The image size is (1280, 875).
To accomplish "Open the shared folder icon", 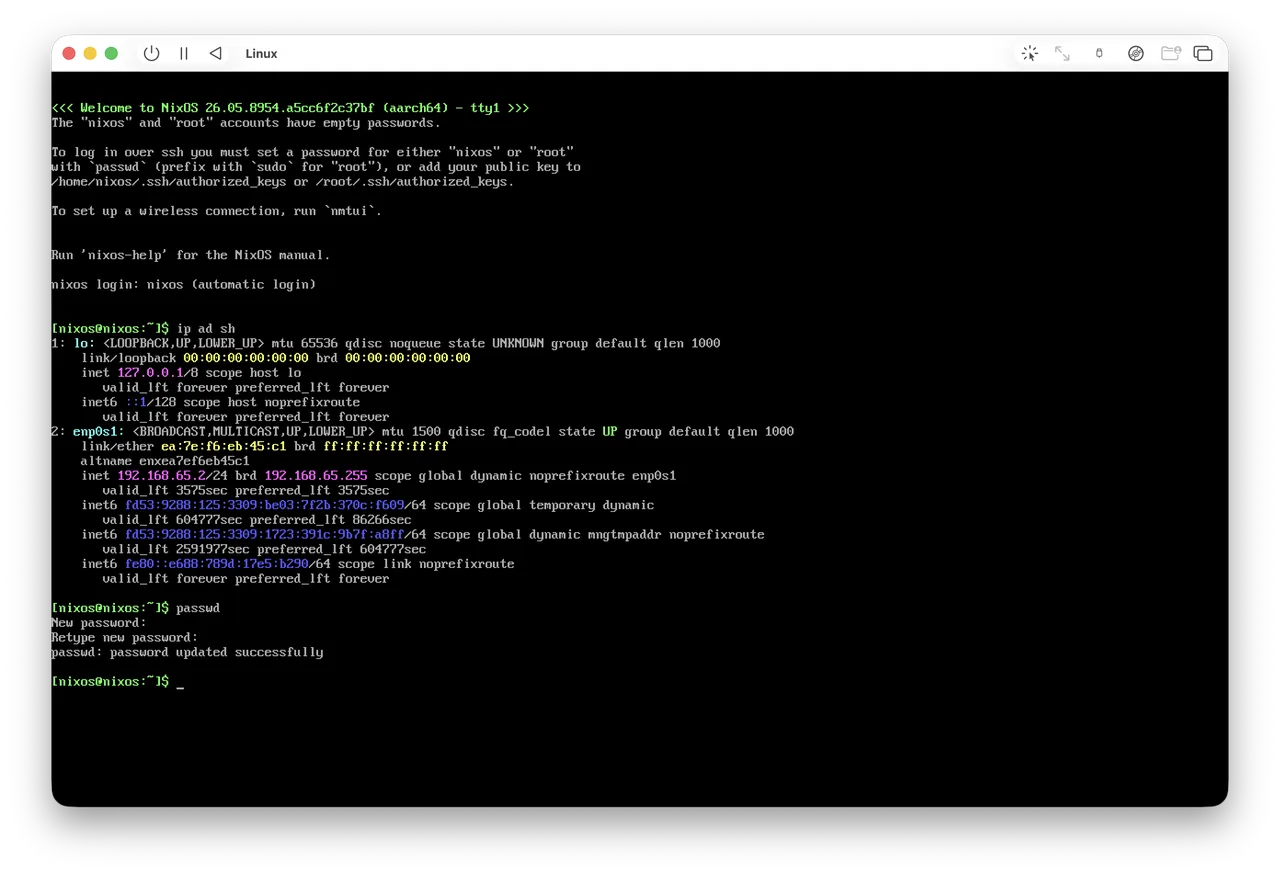I will pos(1170,53).
